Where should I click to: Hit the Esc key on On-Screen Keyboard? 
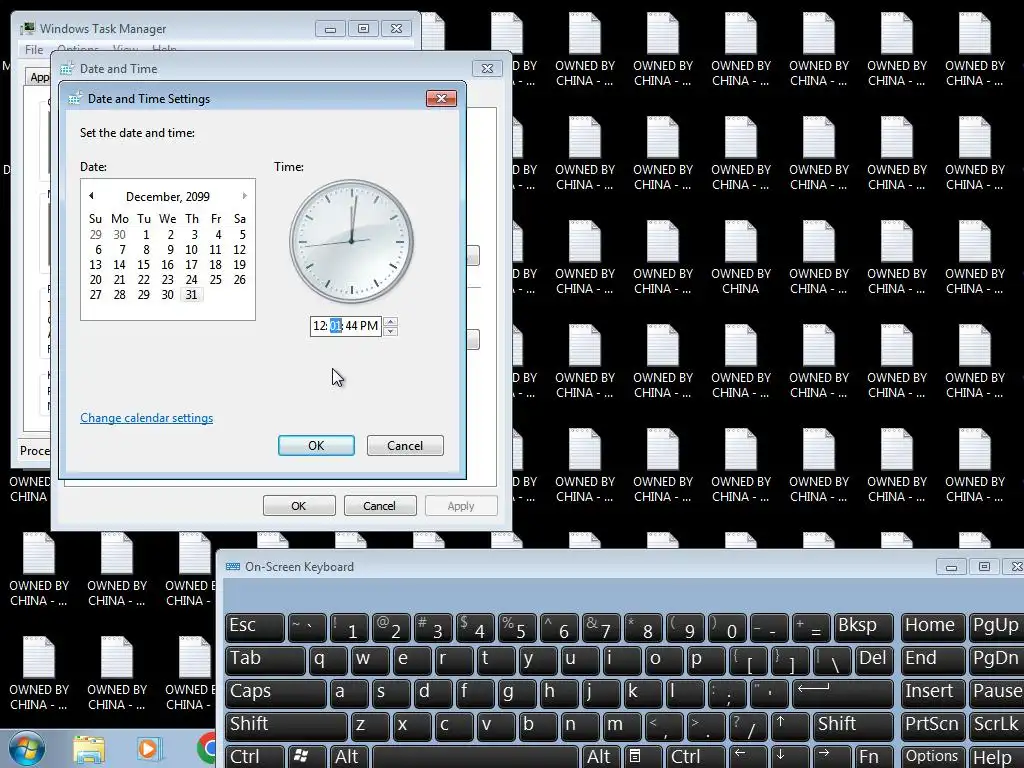[x=255, y=627]
